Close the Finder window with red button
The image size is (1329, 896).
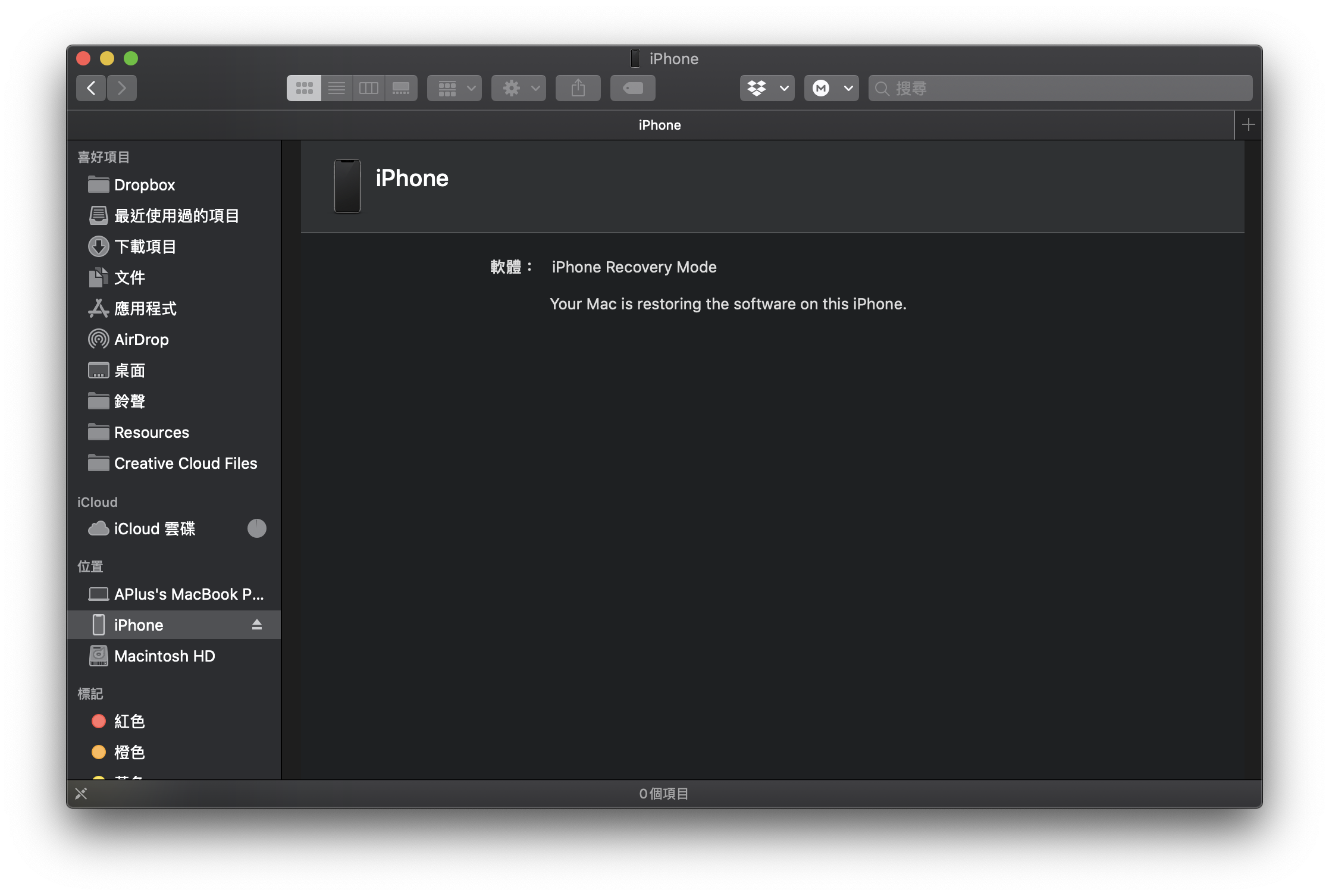pos(83,58)
